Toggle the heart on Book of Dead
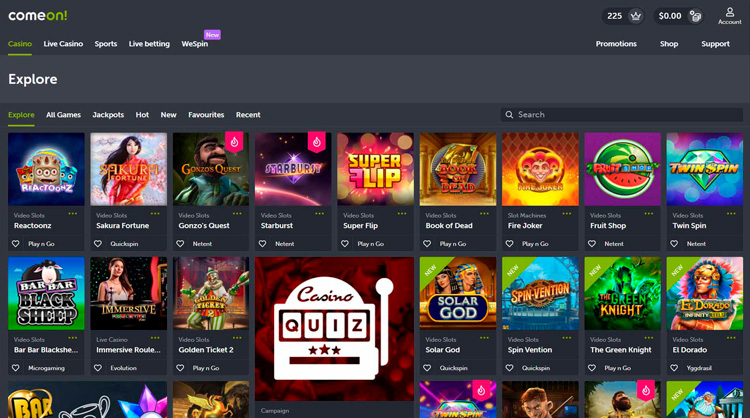The image size is (750, 418). [x=428, y=244]
